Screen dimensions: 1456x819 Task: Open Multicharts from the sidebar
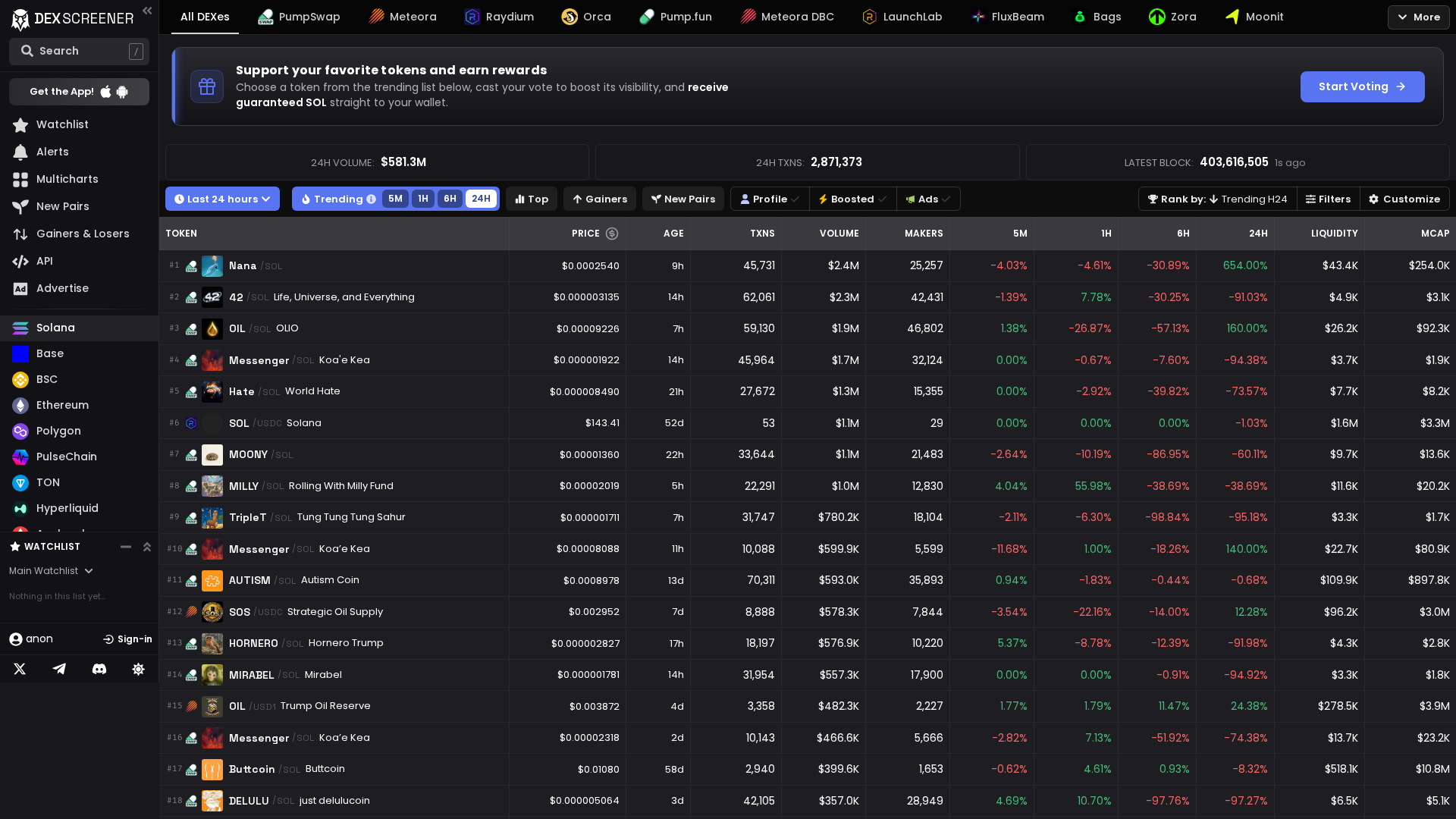(x=66, y=179)
